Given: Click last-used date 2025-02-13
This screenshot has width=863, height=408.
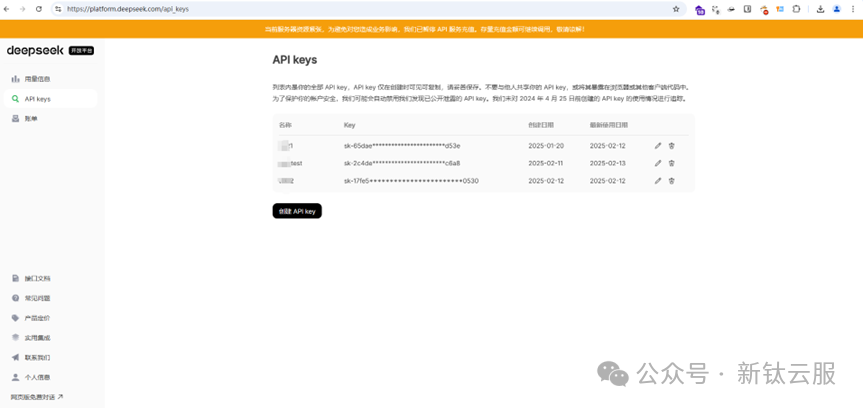Looking at the screenshot, I should coord(608,163).
